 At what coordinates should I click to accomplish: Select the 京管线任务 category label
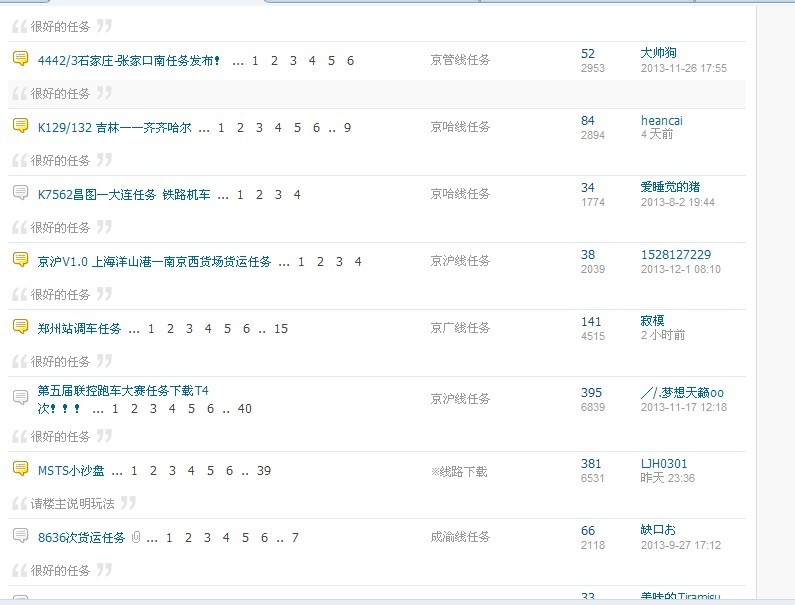[460, 60]
